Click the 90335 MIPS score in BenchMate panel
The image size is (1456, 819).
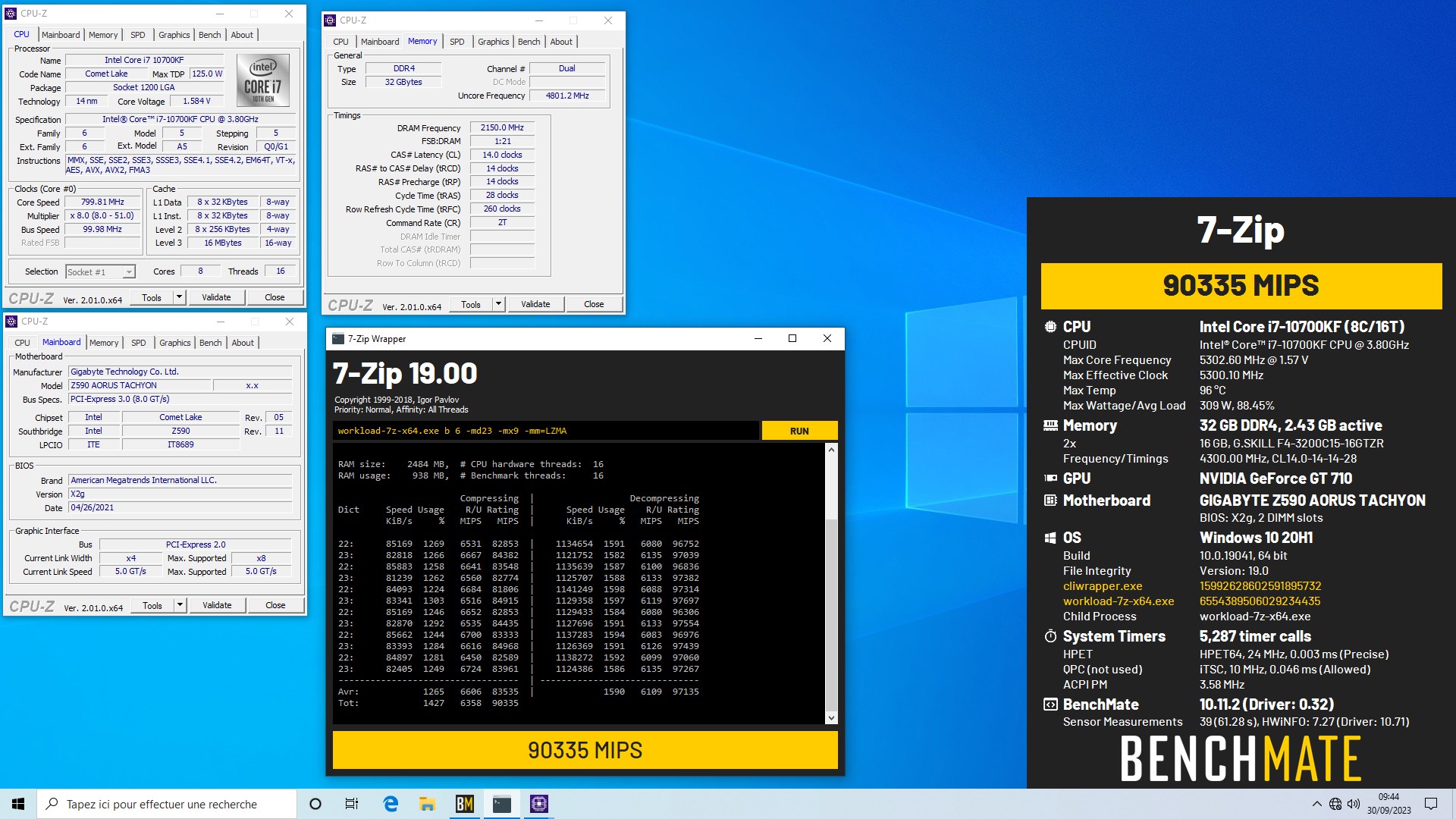tap(1241, 286)
